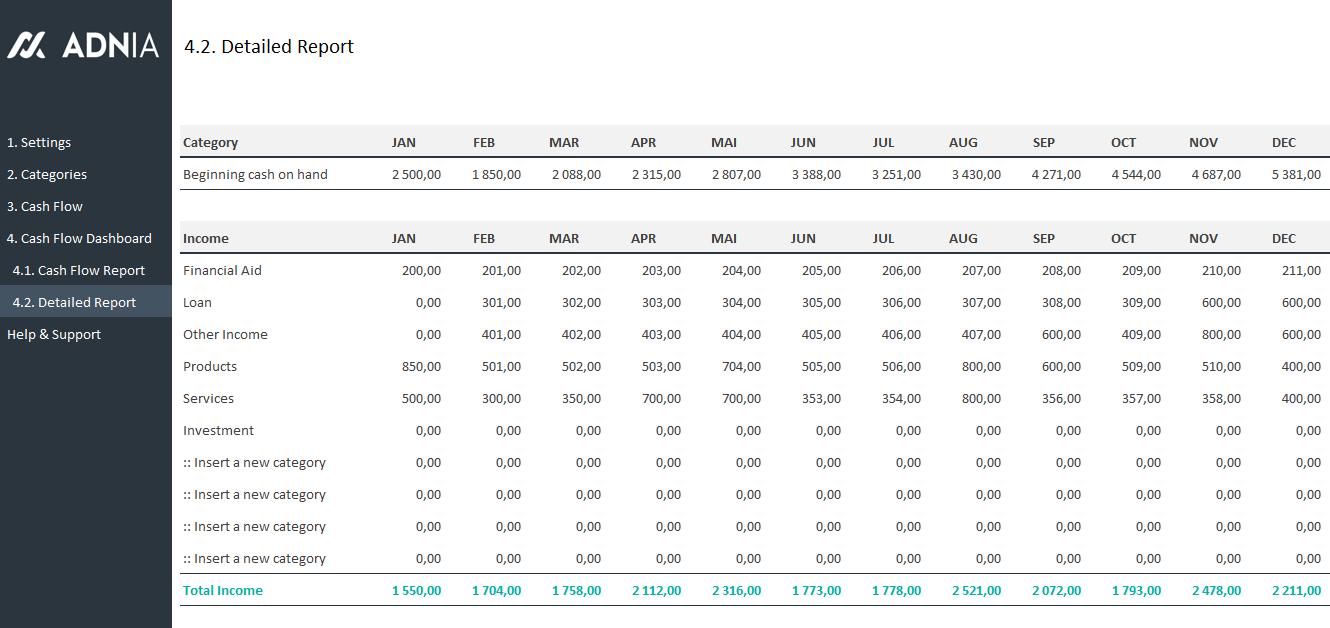
Task: Click the Investment row label
Action: 218,430
